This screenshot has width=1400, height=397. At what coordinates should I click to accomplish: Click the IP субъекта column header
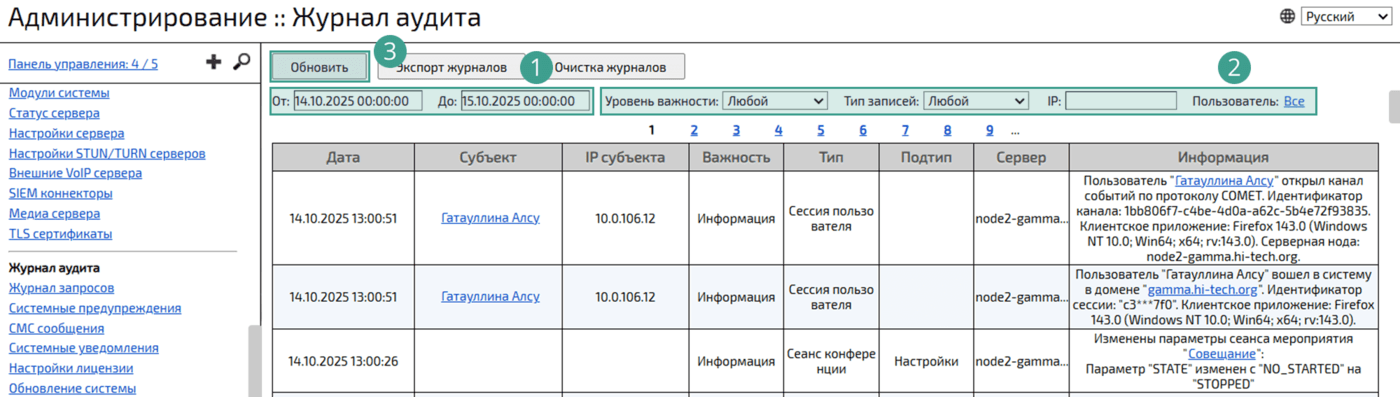(x=625, y=157)
